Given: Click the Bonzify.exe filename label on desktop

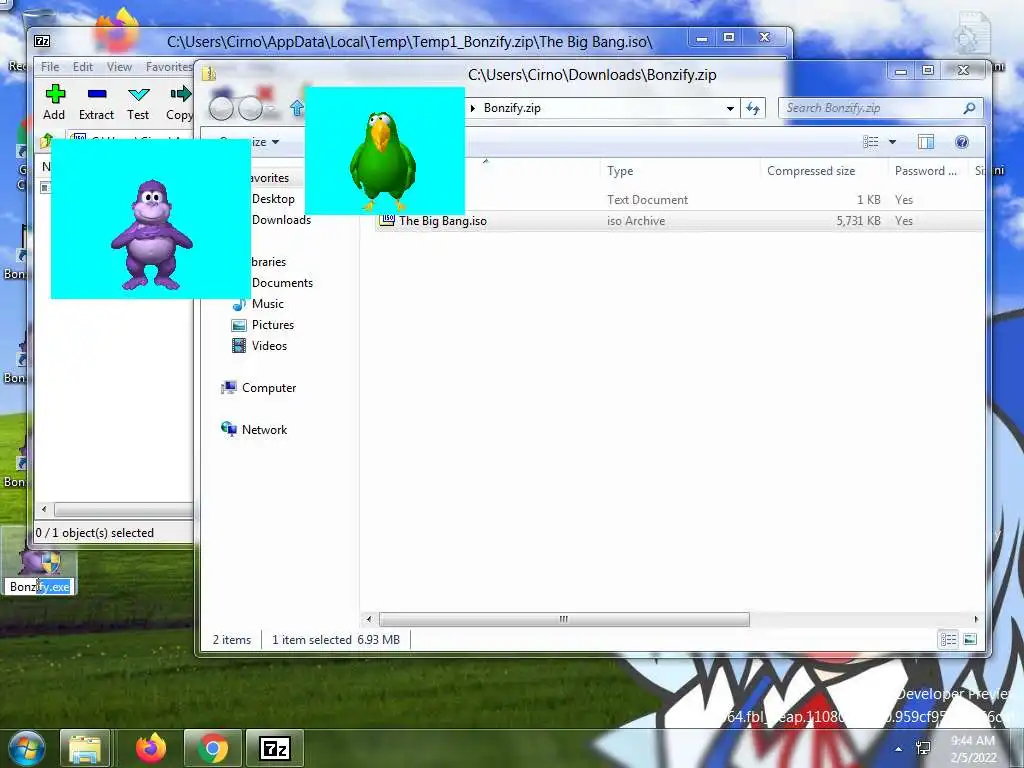Looking at the screenshot, I should point(39,587).
